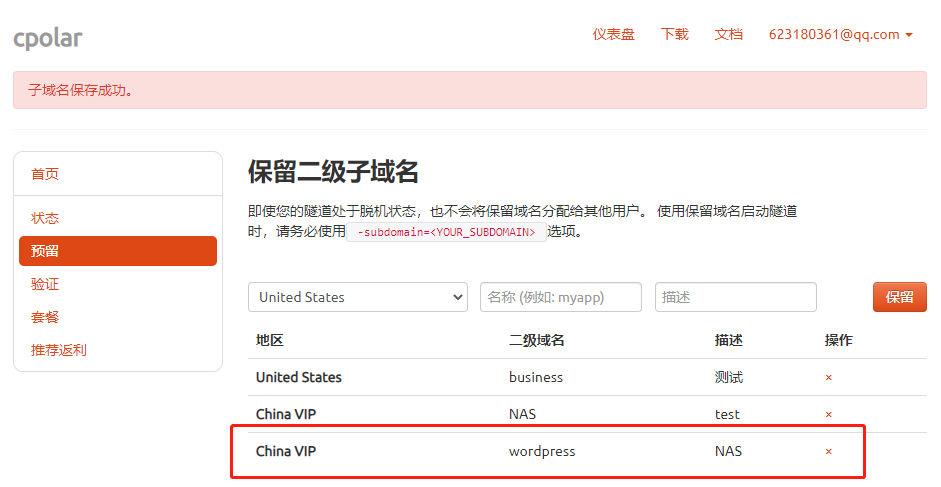Click the -subdomain=<YOUR_SUBDOMAIN> code snippet
This screenshot has width=941, height=487.
[446, 232]
